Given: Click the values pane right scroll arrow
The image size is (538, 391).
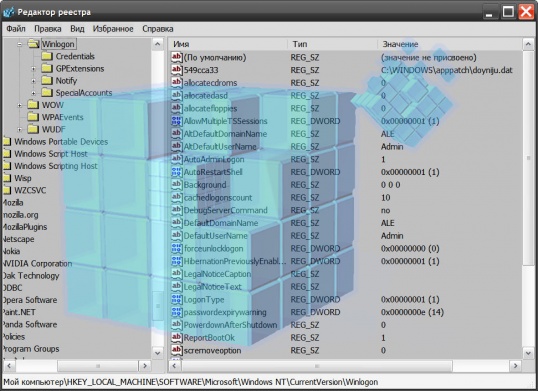Looking at the screenshot, I should tap(515, 366).
